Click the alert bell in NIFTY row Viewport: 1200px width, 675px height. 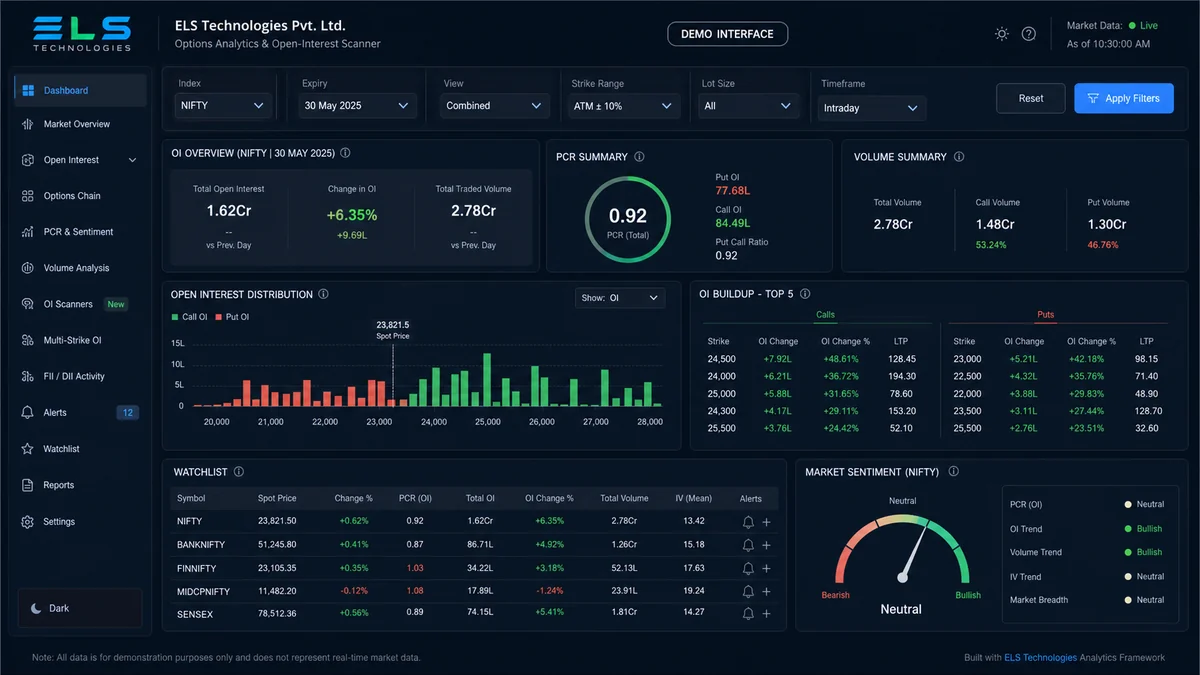click(748, 521)
